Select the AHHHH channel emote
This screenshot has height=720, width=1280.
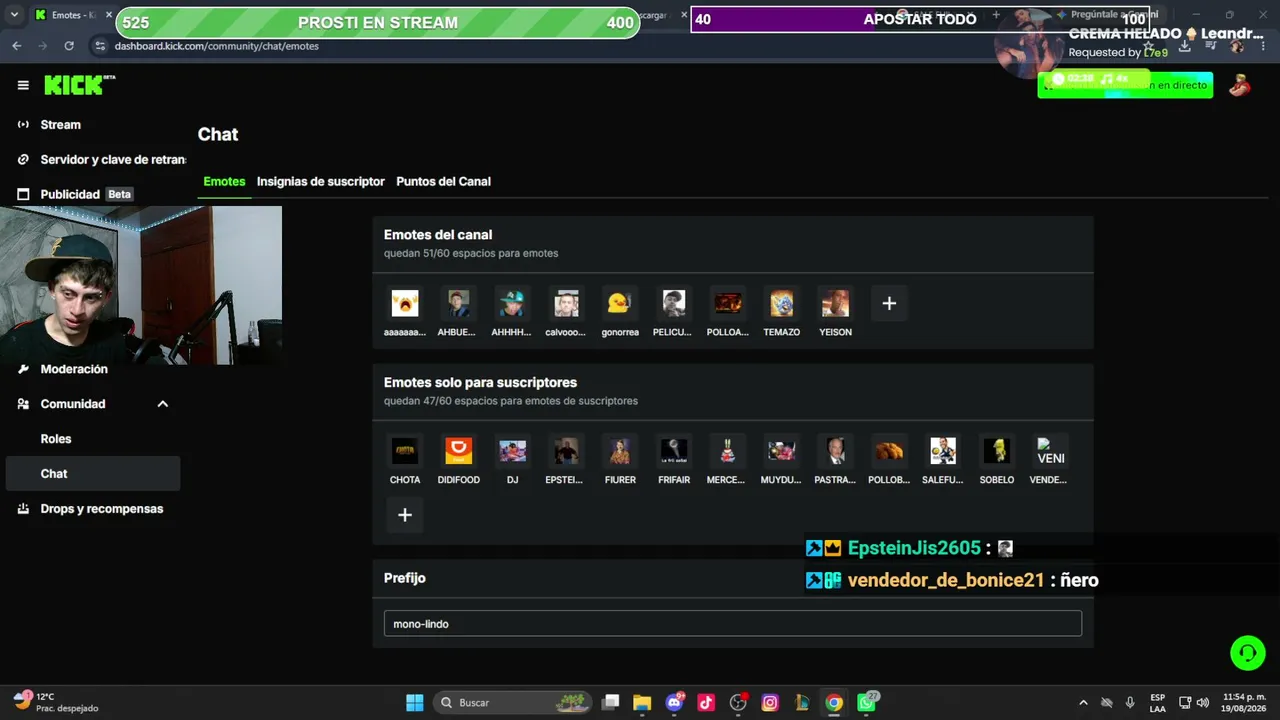(512, 303)
